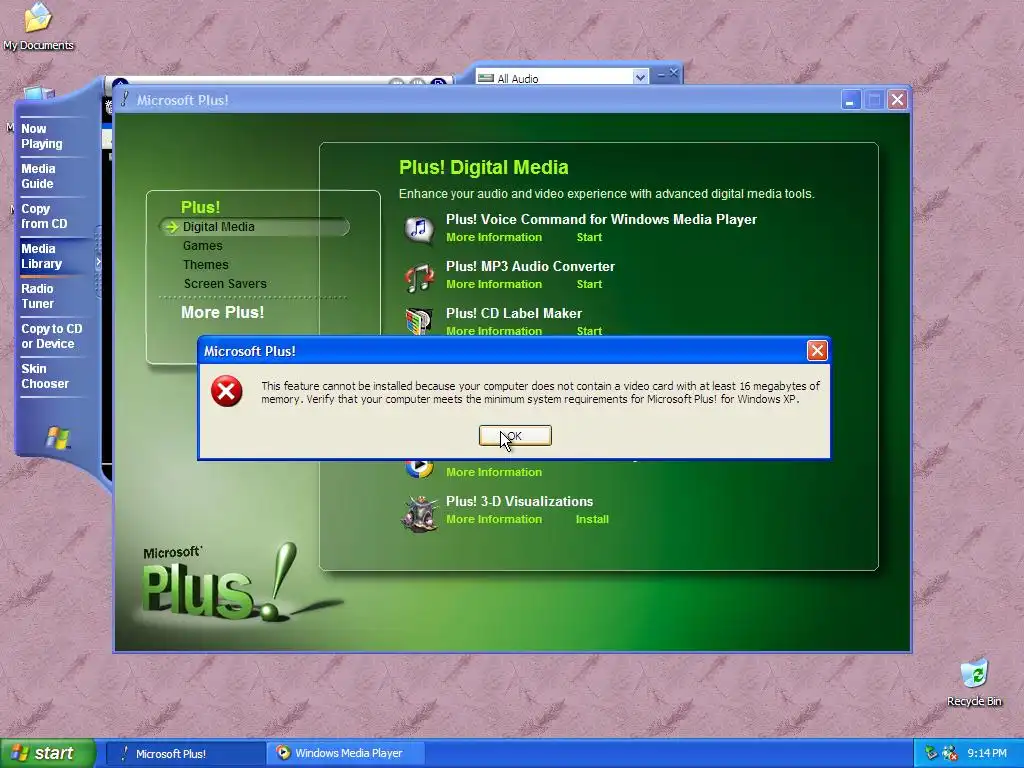1024x768 pixels.
Task: Click Windows logo in Media Player sidebar
Action: 57,438
